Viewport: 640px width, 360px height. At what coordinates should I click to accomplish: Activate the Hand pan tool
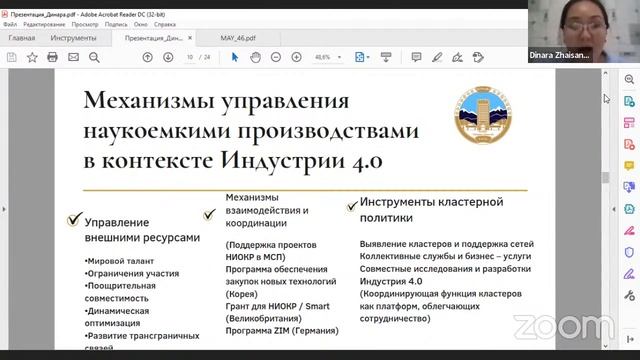click(256, 57)
